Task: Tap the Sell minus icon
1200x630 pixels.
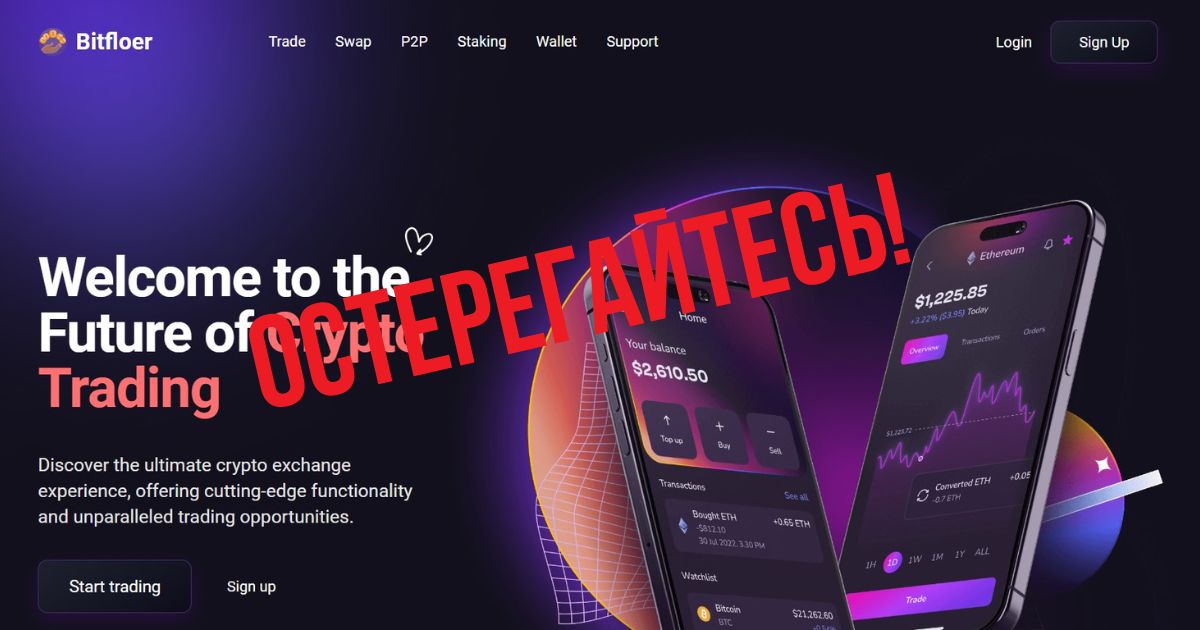Action: (770, 431)
